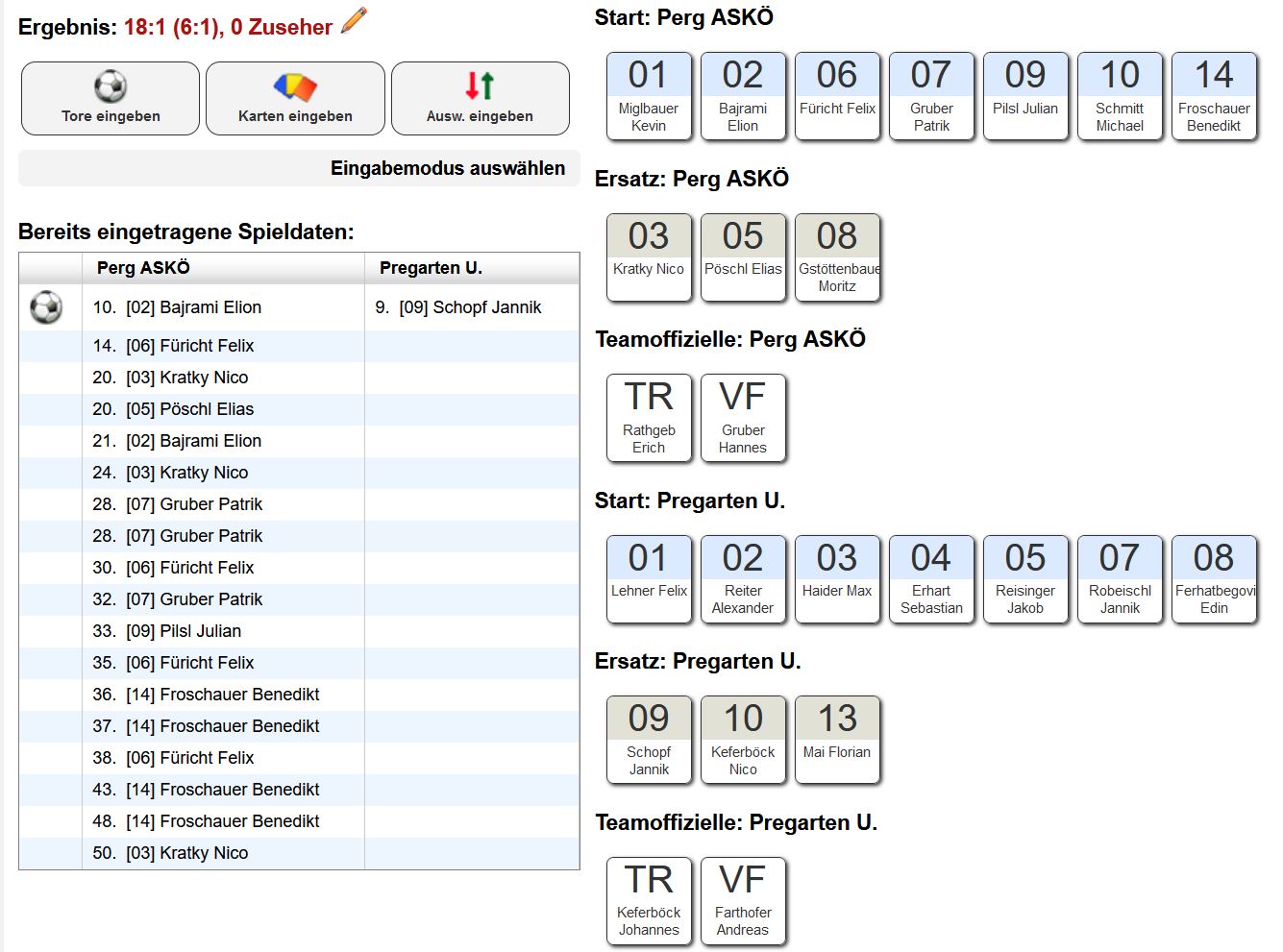Image resolution: width=1283 pixels, height=952 pixels.
Task: Click the soccer ball icon in Tore eingeben
Action: (x=111, y=86)
